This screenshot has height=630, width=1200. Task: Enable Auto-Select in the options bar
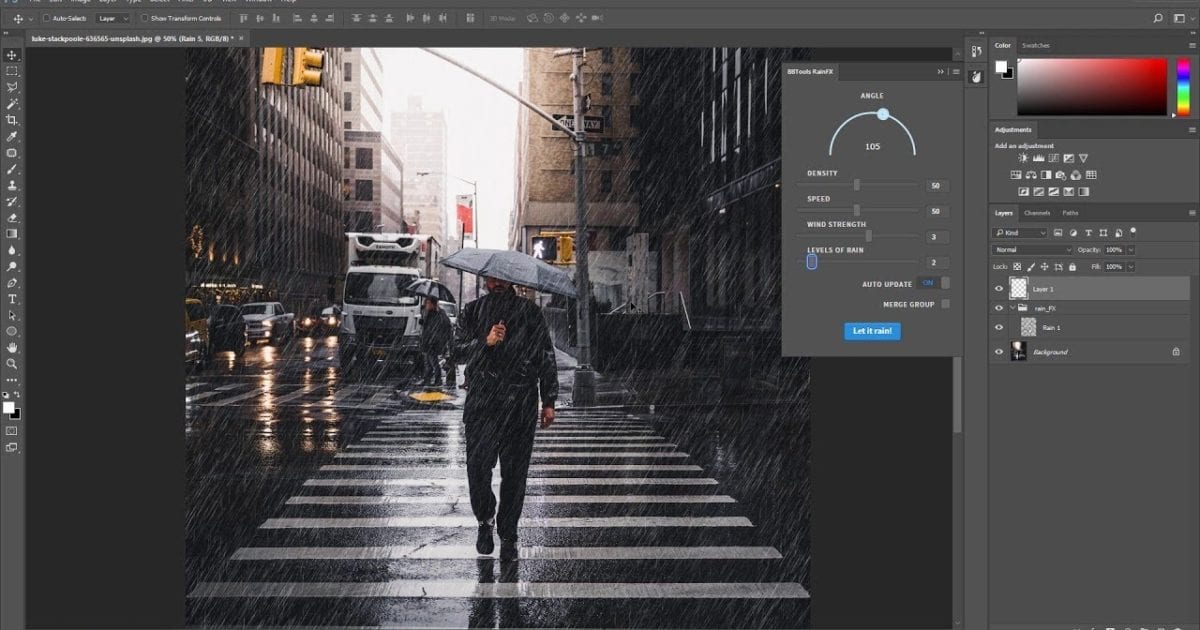pos(47,17)
